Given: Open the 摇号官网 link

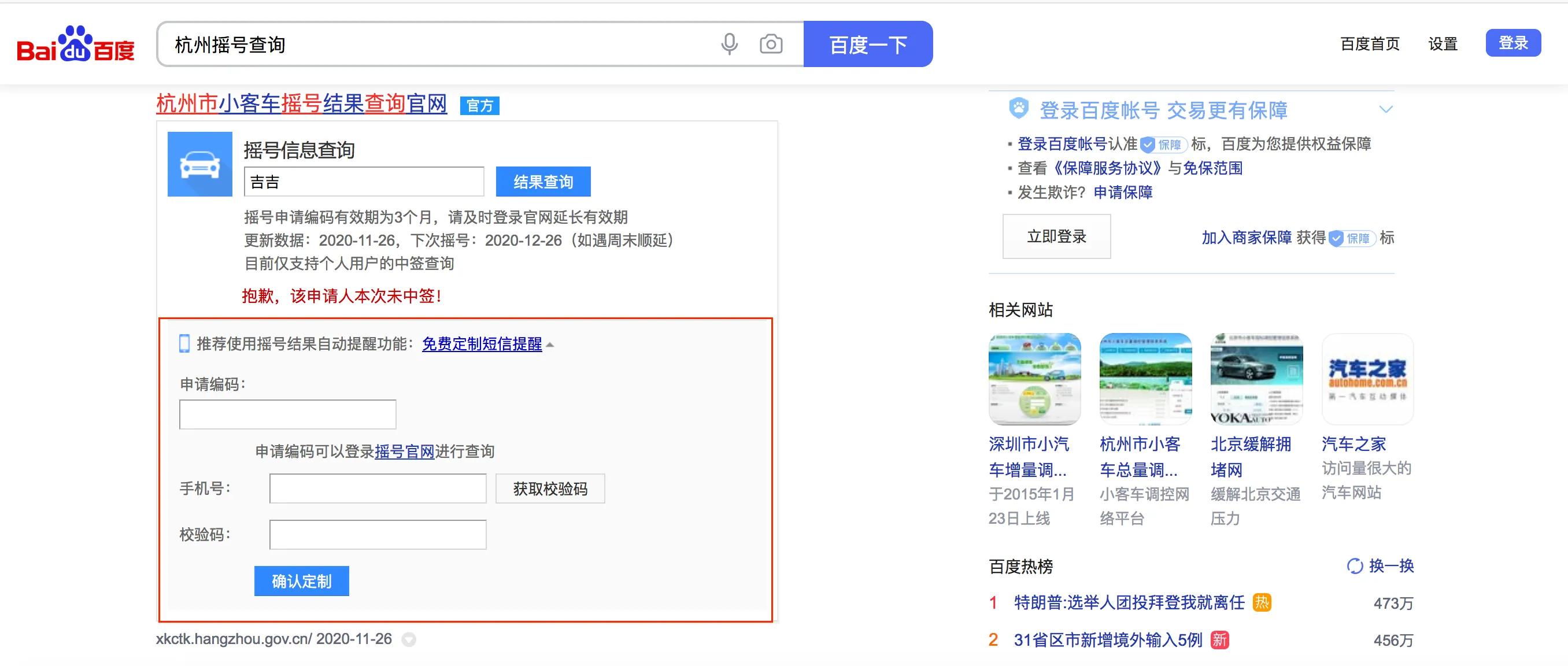Looking at the screenshot, I should click(405, 452).
